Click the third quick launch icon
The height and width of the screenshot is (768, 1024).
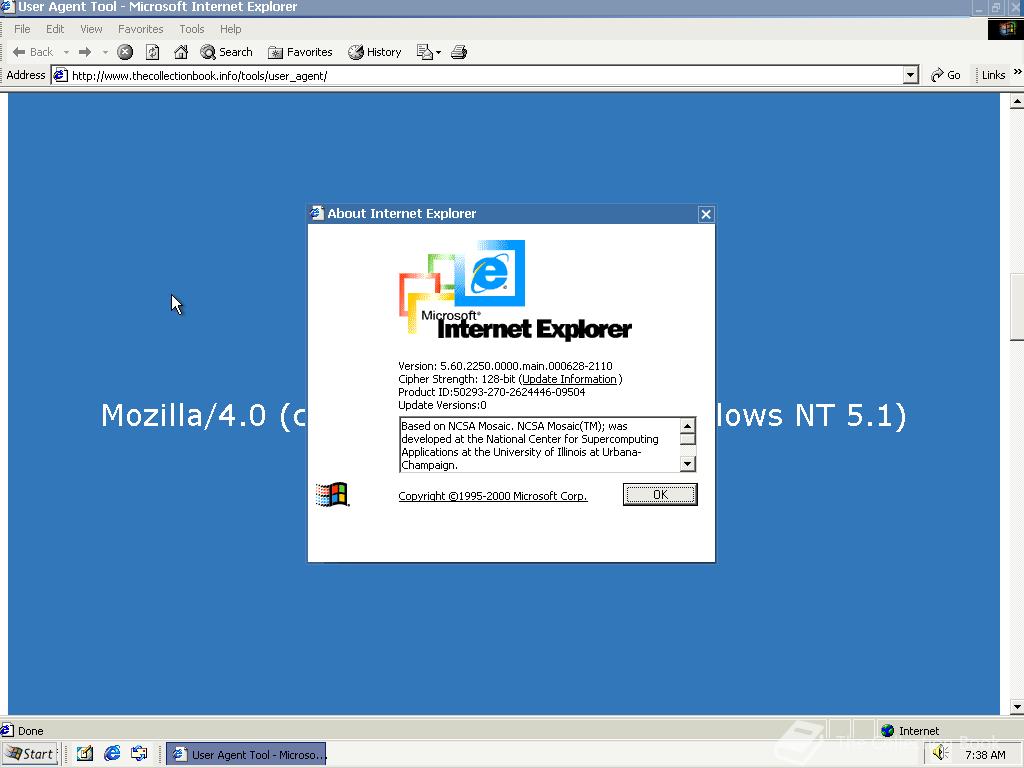click(138, 754)
